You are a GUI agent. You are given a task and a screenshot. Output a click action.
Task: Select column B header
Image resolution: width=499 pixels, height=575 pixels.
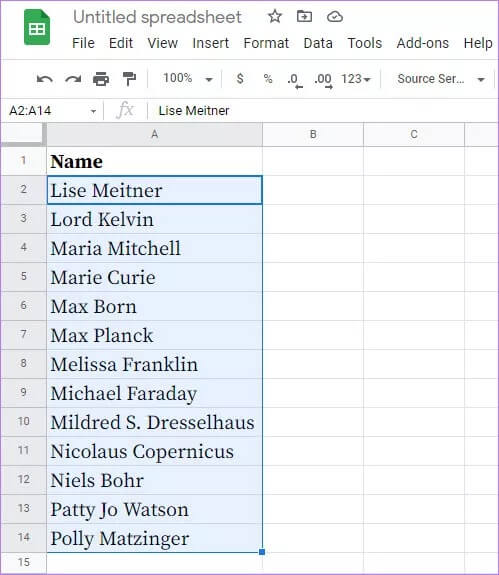pos(313,134)
